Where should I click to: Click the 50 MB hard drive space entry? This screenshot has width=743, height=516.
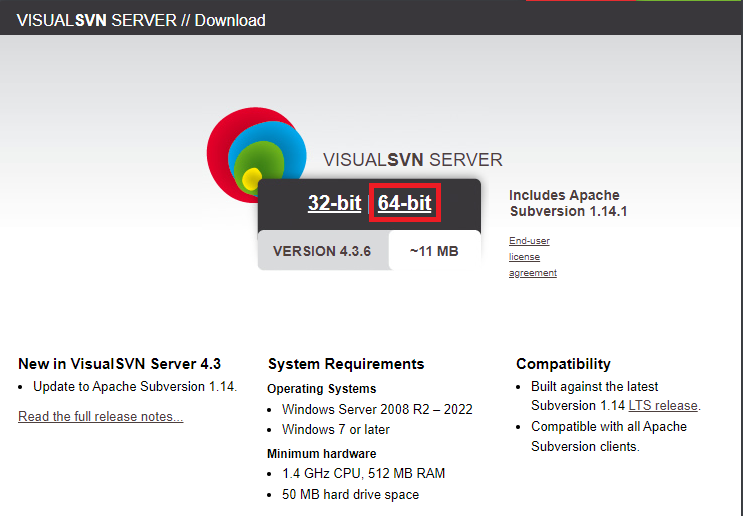tap(350, 495)
